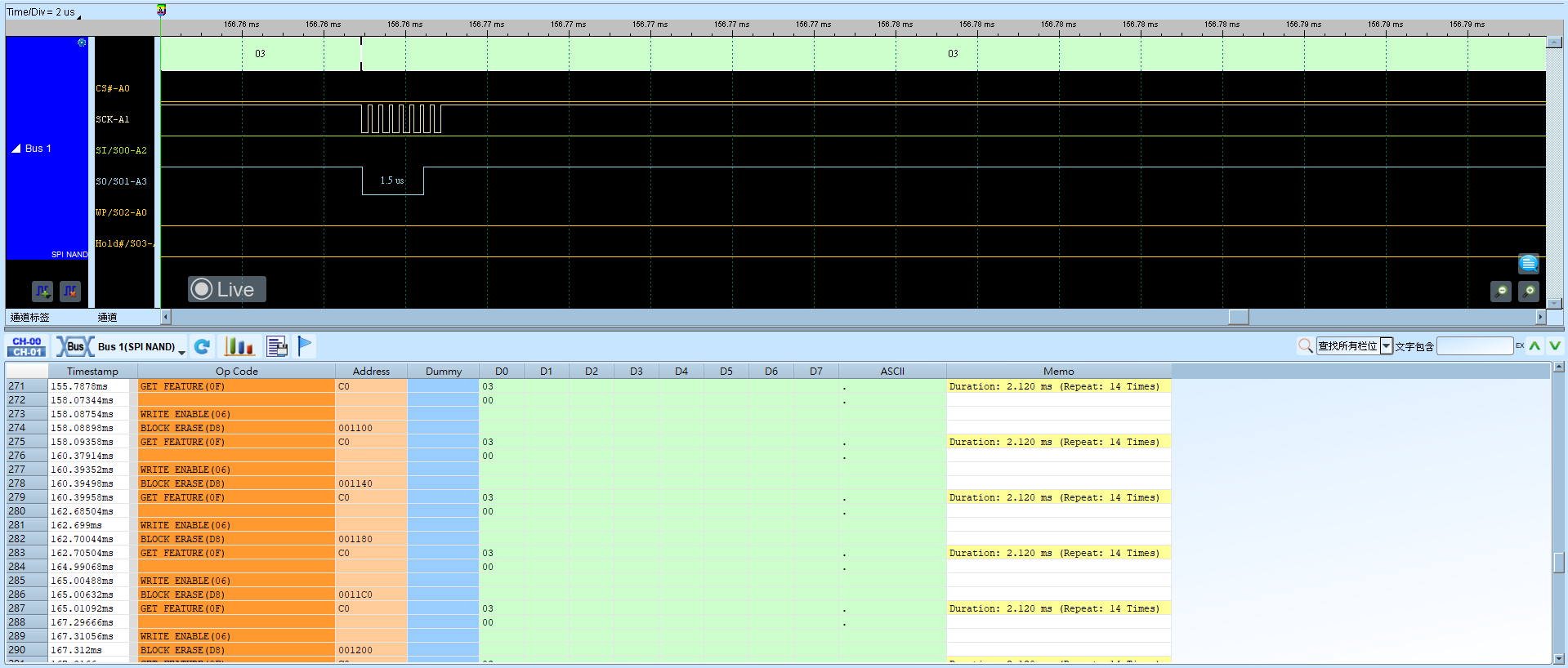Click the search magnifier icon
Viewport: 1568px width, 668px height.
pyautogui.click(x=1306, y=346)
